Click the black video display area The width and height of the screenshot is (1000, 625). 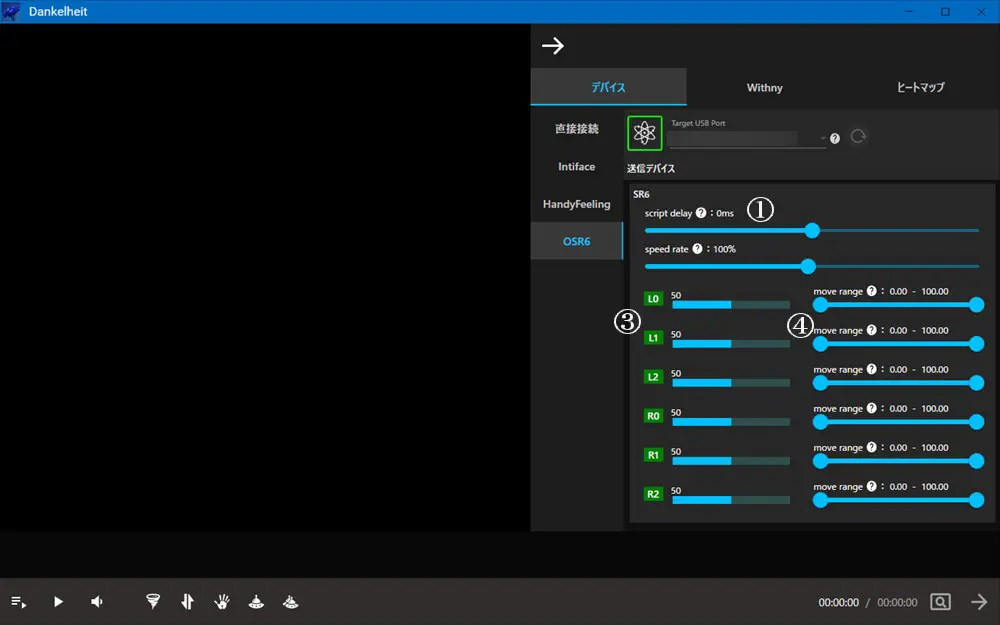coord(265,277)
